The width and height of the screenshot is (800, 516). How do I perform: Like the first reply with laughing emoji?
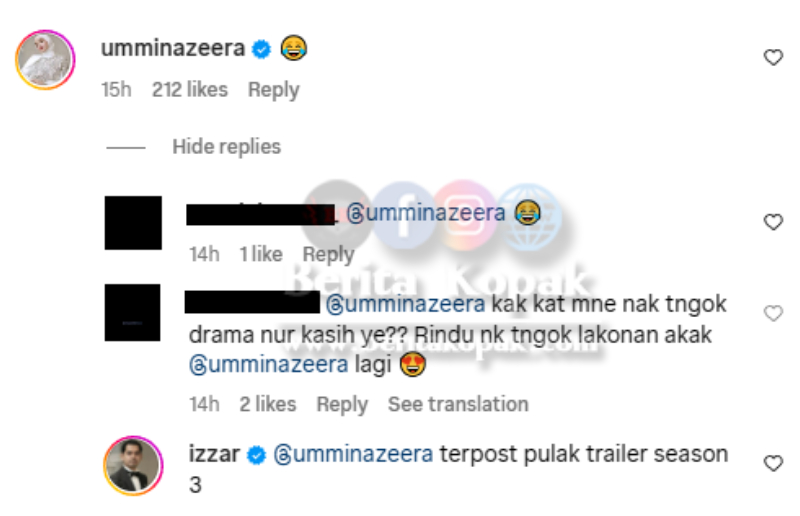coord(773,222)
